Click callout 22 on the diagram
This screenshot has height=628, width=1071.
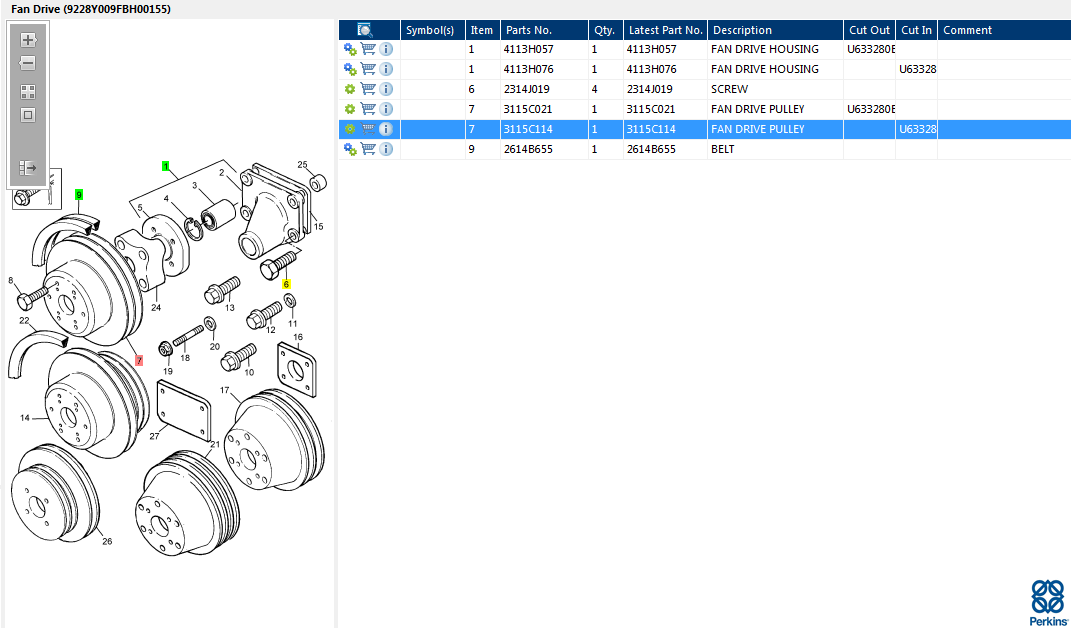pyautogui.click(x=24, y=320)
